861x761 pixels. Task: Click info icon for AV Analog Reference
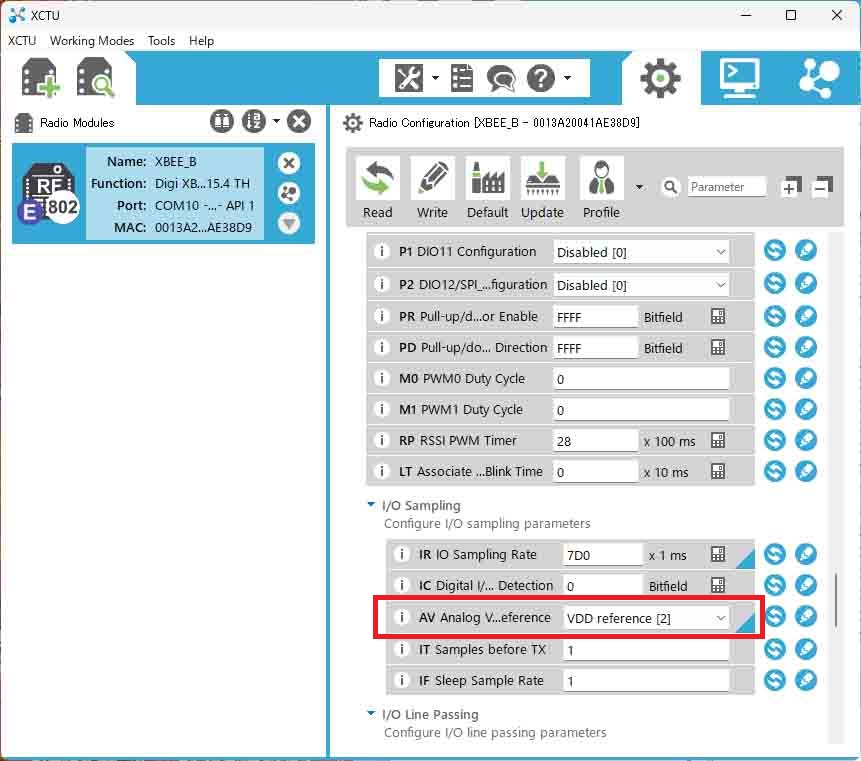401,617
